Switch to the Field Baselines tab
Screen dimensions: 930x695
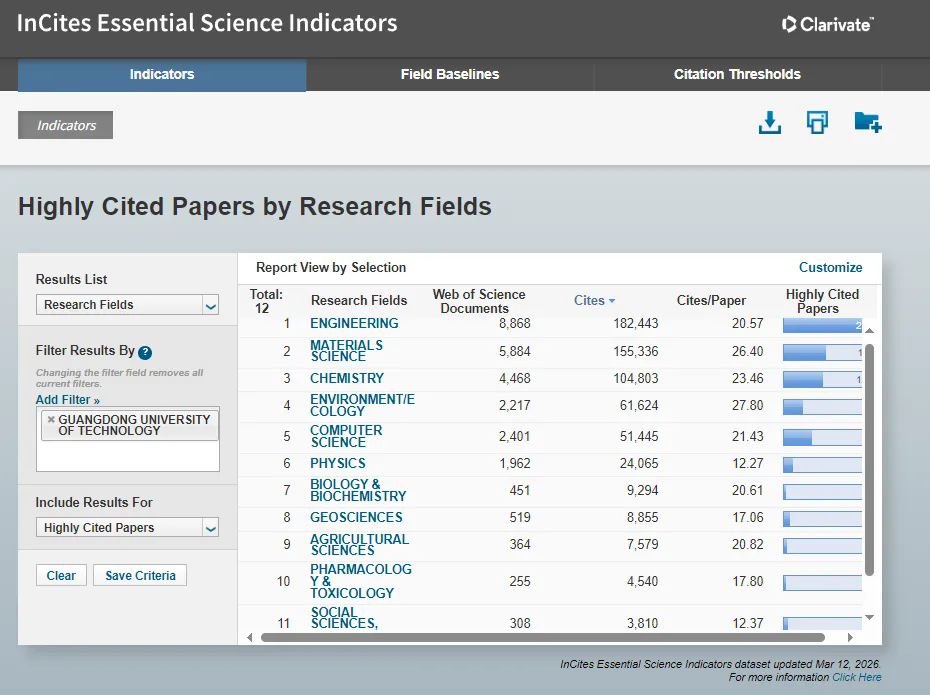449,74
